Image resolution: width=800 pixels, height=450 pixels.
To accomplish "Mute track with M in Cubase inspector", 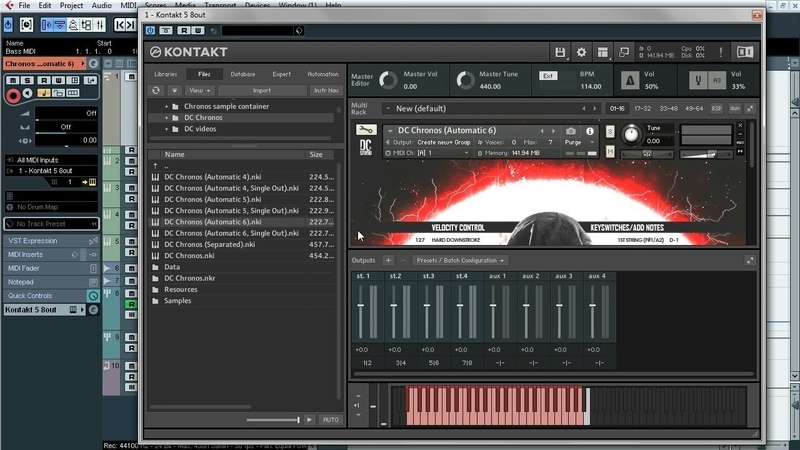I will pyautogui.click(x=13, y=80).
